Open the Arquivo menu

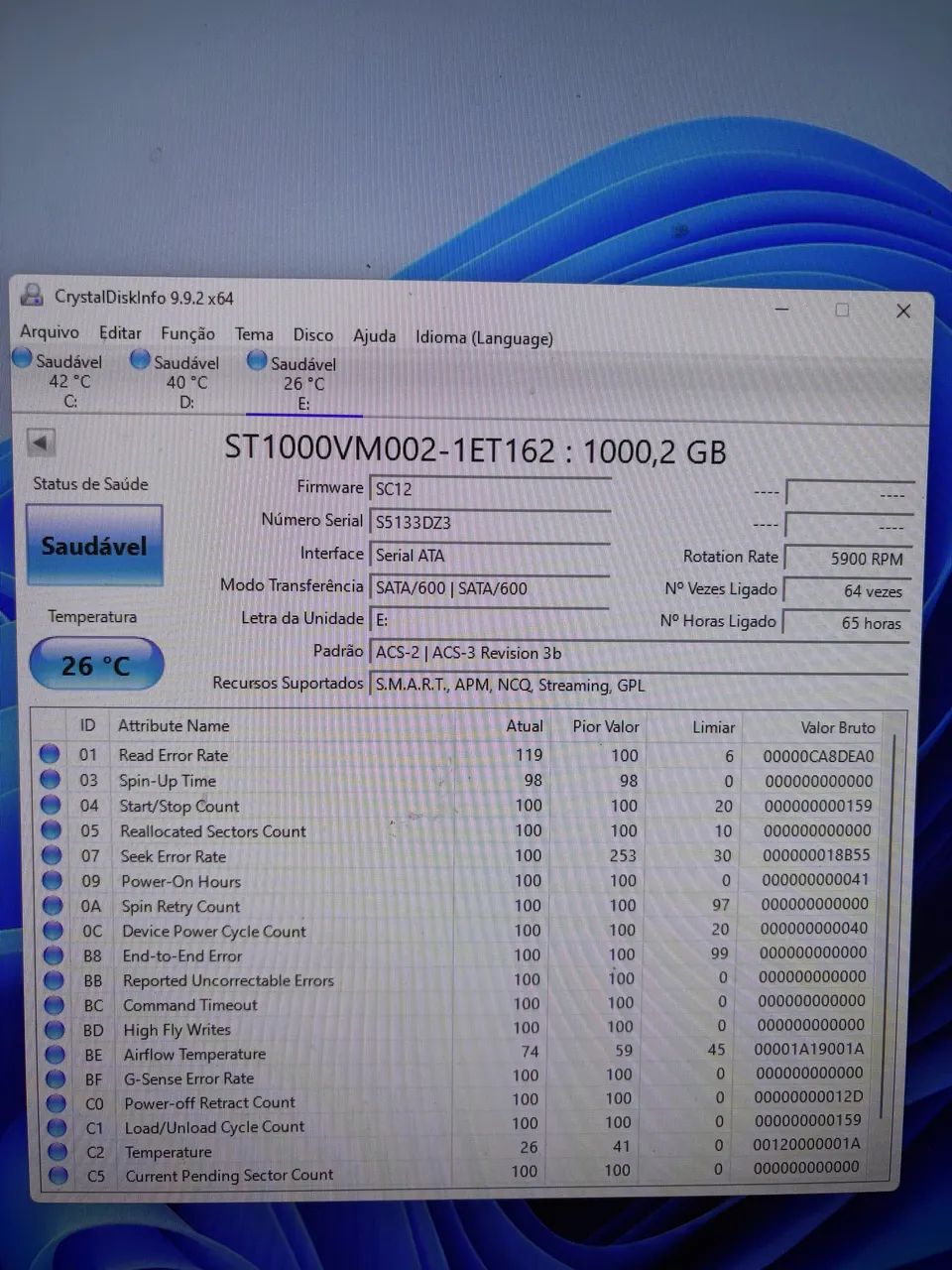tap(50, 331)
